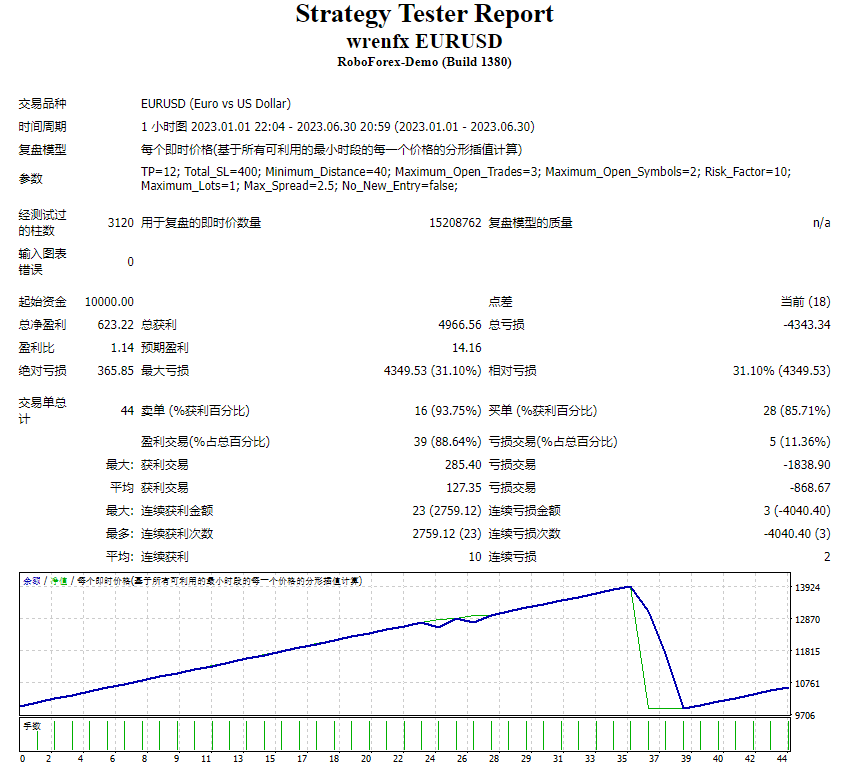Image resolution: width=850 pixels, height=771 pixels.
Task: Click the RoboForex-Demo (Build 1380) line
Action: (424, 62)
